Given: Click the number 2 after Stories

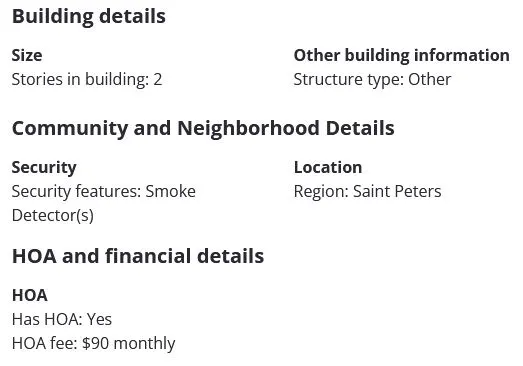Looking at the screenshot, I should [158, 80].
